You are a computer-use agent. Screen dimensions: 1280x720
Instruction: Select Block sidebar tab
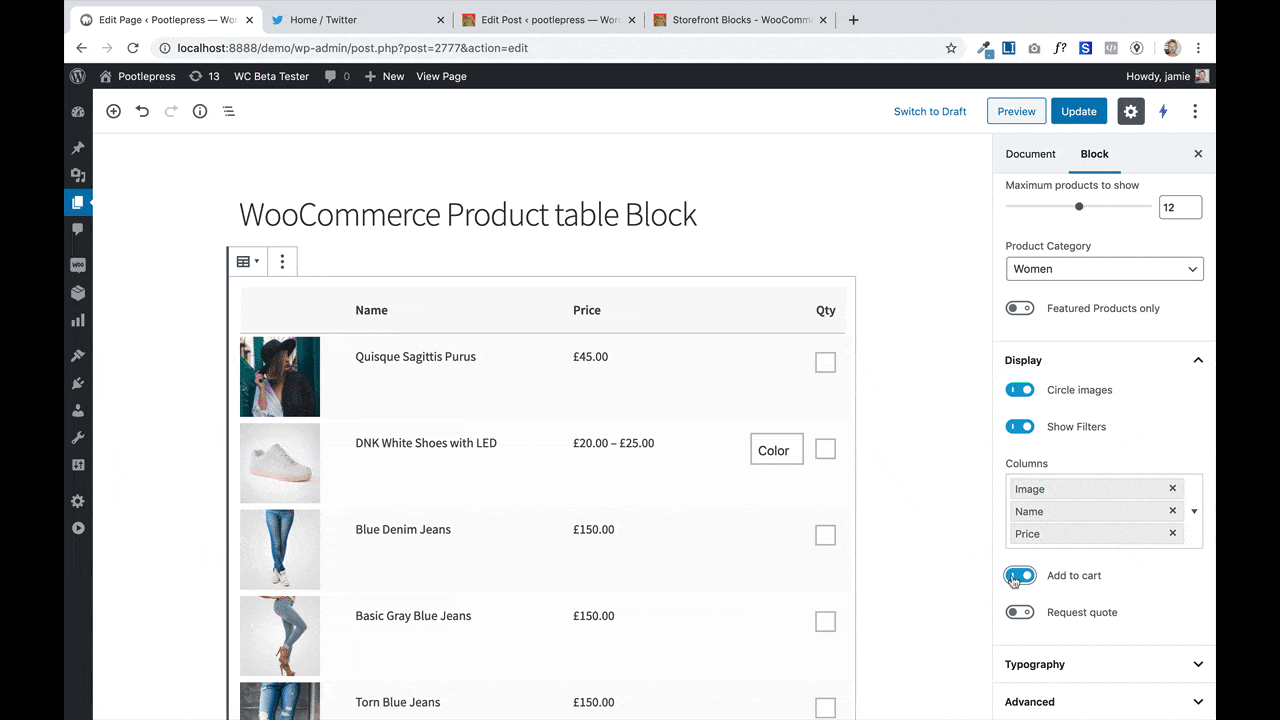point(1094,154)
